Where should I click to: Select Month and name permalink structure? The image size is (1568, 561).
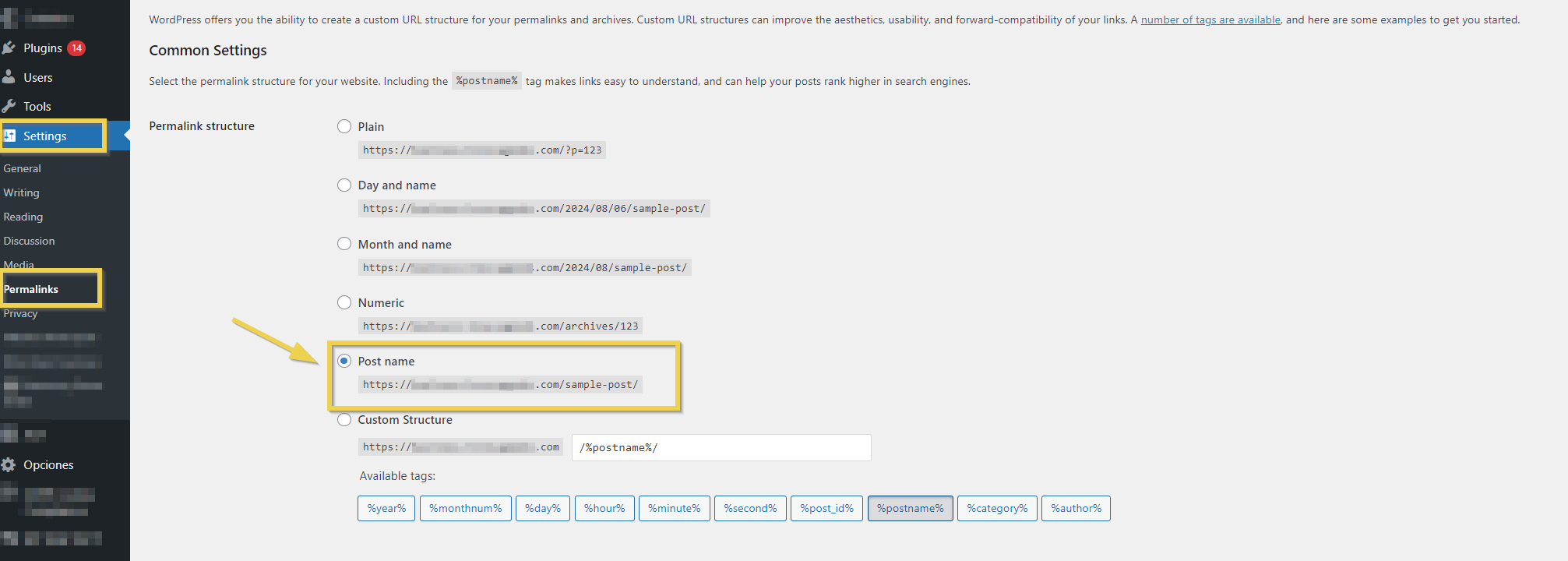point(344,244)
